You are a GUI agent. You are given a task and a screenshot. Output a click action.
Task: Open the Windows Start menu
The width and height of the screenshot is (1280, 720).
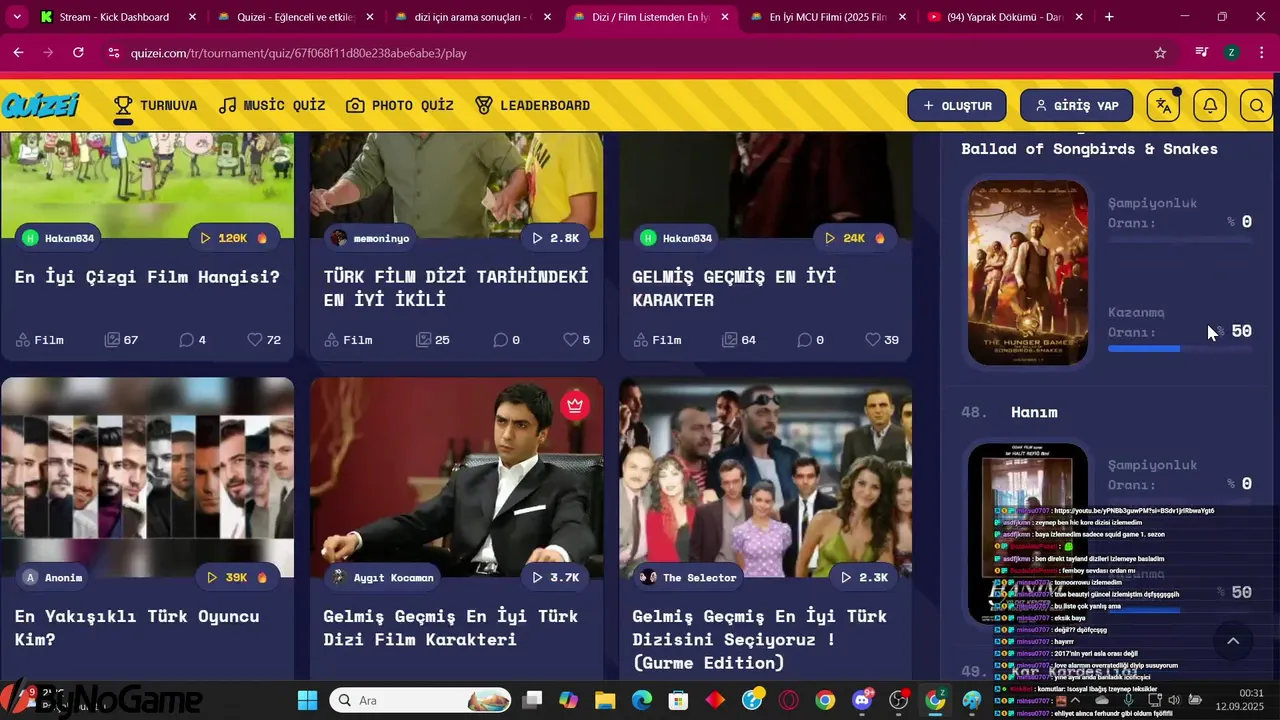pyautogui.click(x=307, y=700)
